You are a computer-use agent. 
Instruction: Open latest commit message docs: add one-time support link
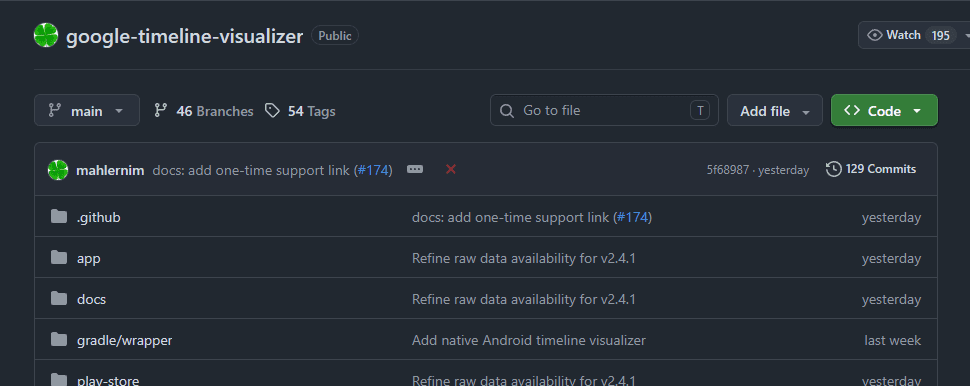[x=252, y=170]
